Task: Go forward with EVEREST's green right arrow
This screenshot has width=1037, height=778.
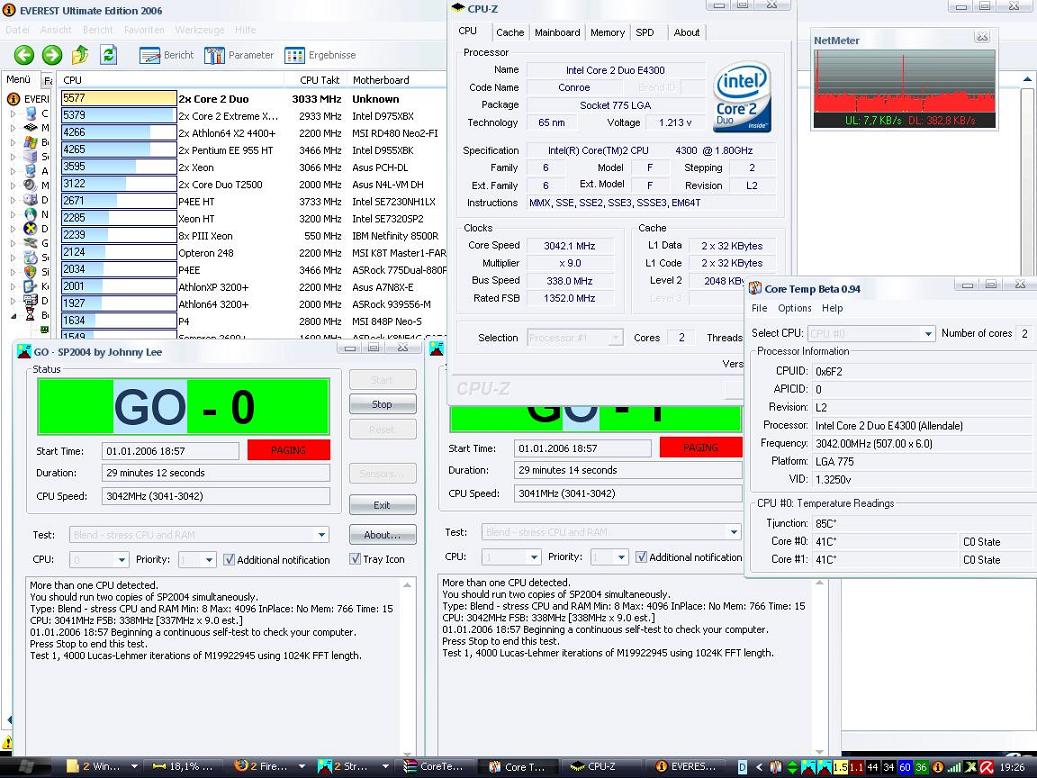Action: tap(52, 55)
